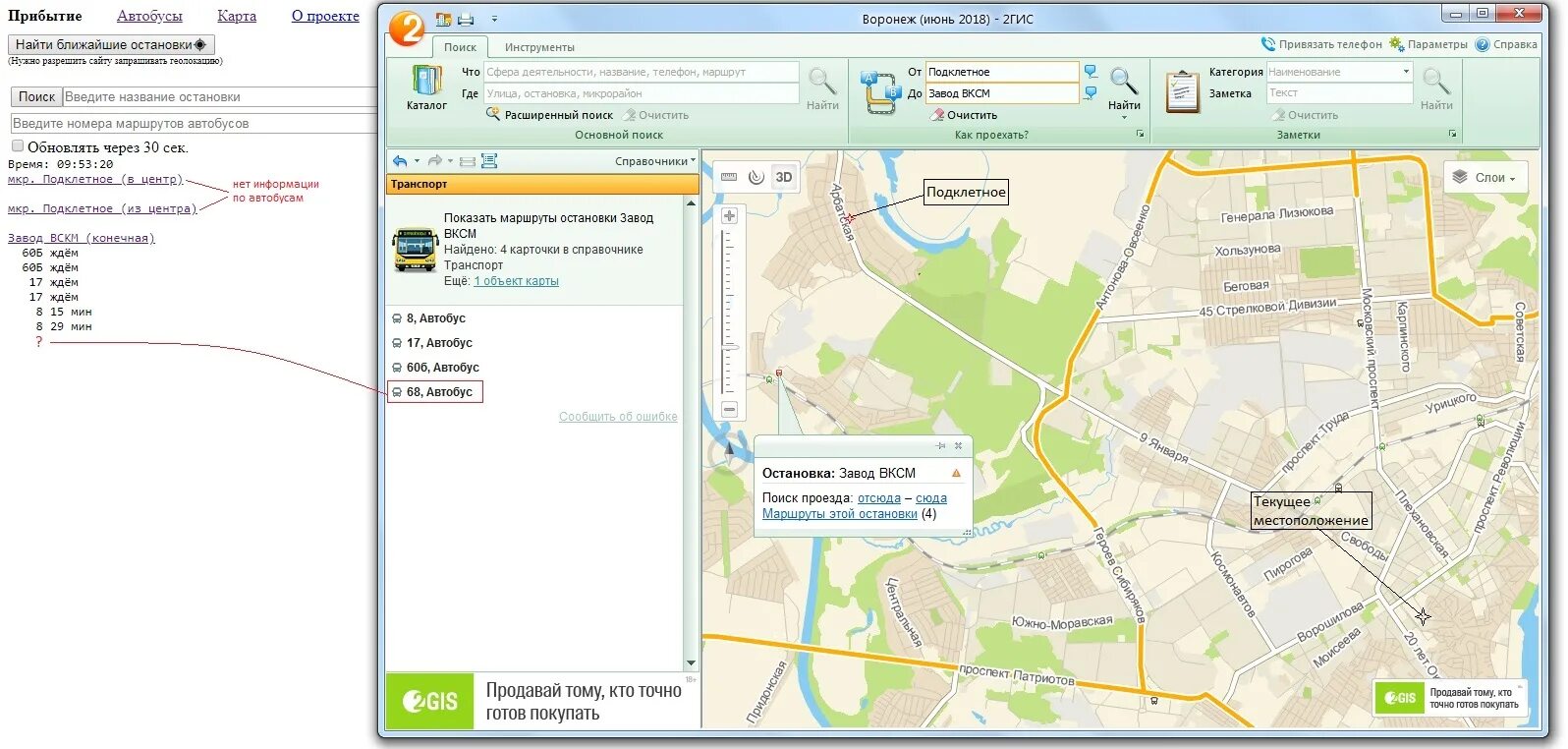Expand the dropdown arrow under route Найти
1568x749 pixels.
(1124, 118)
